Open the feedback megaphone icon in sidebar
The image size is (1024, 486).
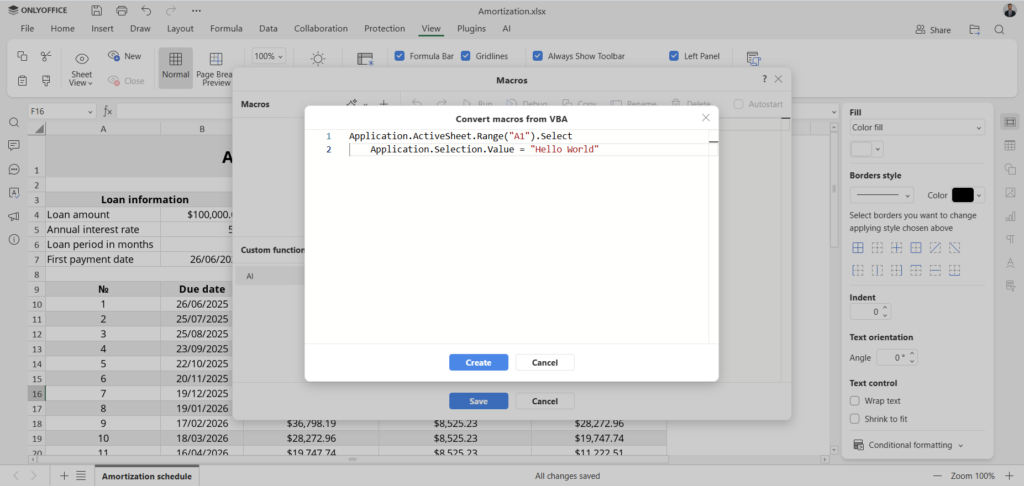pos(14,216)
